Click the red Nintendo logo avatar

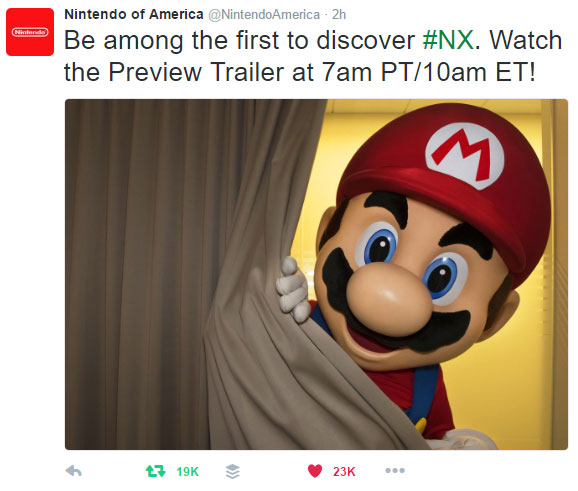(x=30, y=32)
